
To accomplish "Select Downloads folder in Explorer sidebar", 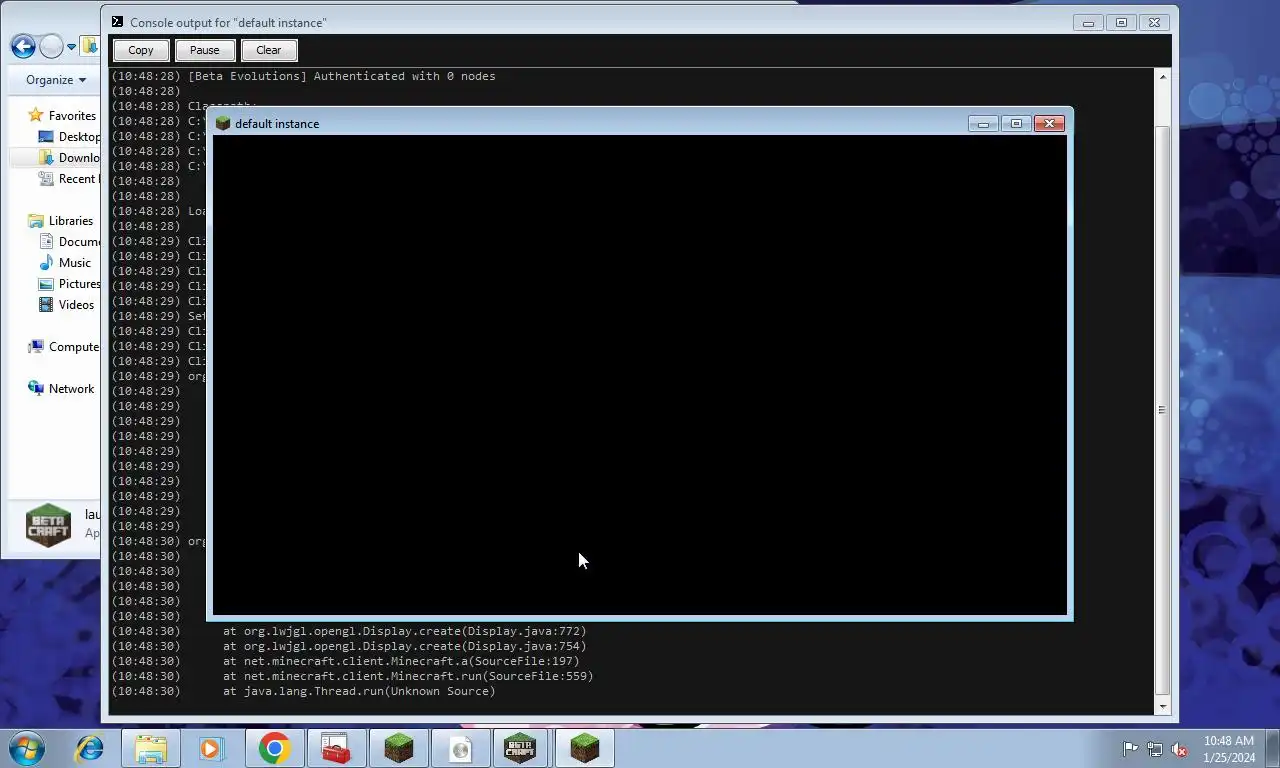I will tap(79, 158).
